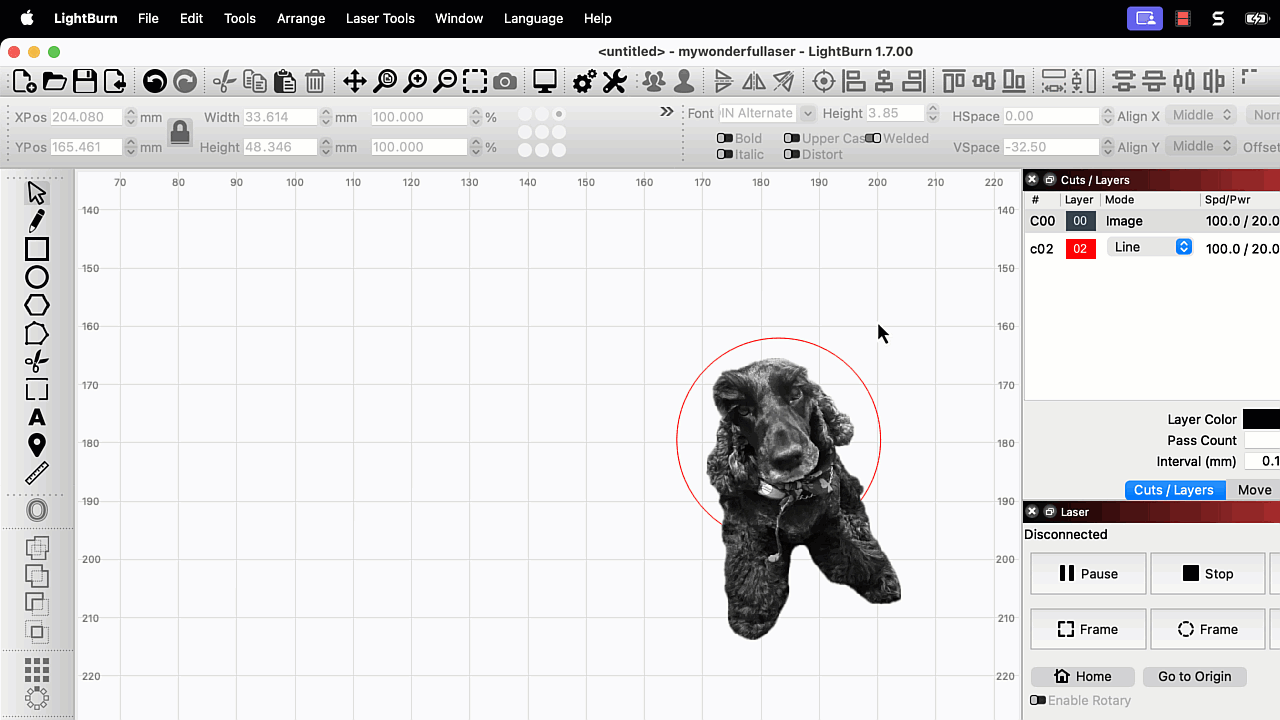The image size is (1280, 720).
Task: Toggle the Italic font switch
Action: [725, 154]
